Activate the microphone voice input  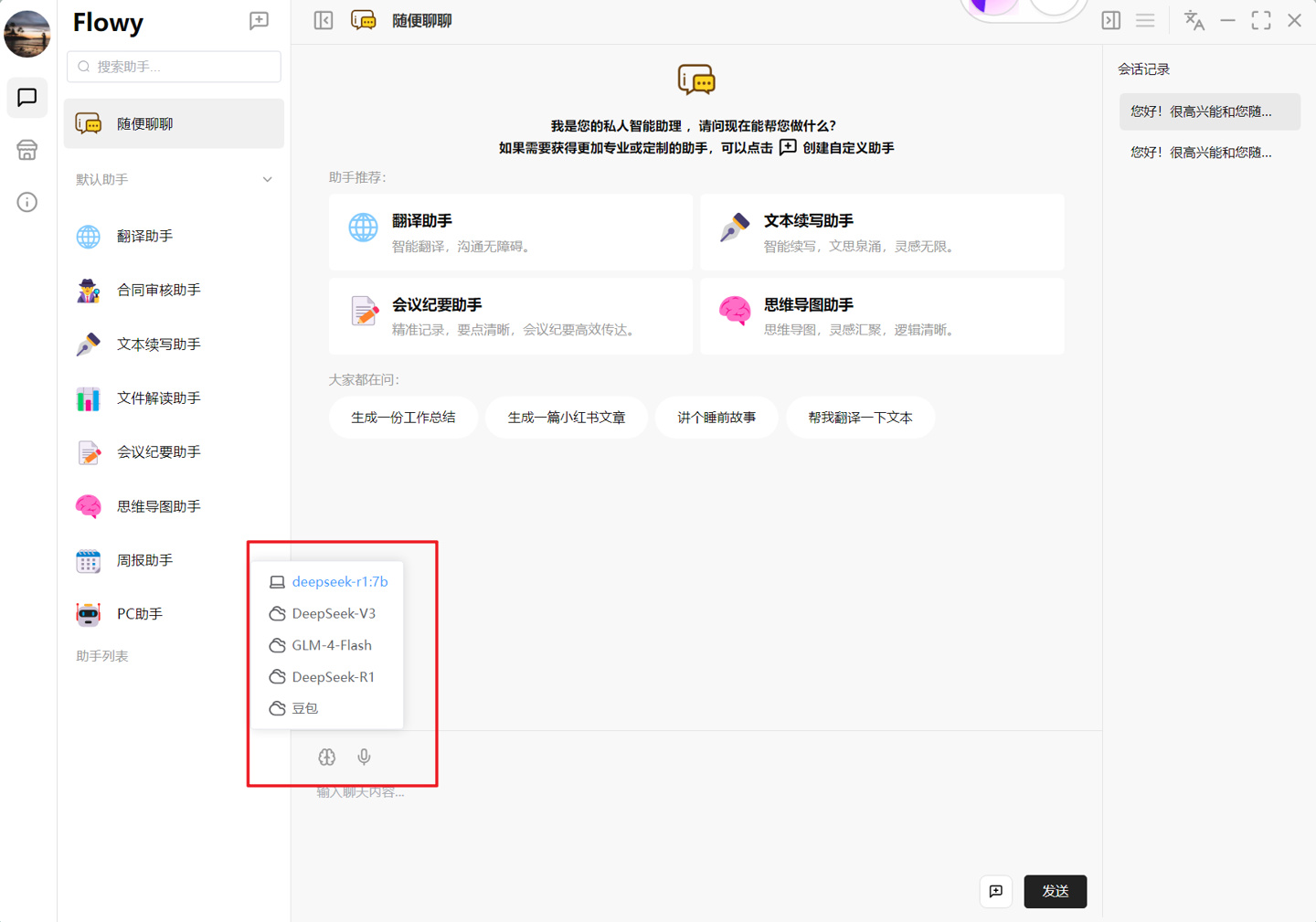[364, 757]
